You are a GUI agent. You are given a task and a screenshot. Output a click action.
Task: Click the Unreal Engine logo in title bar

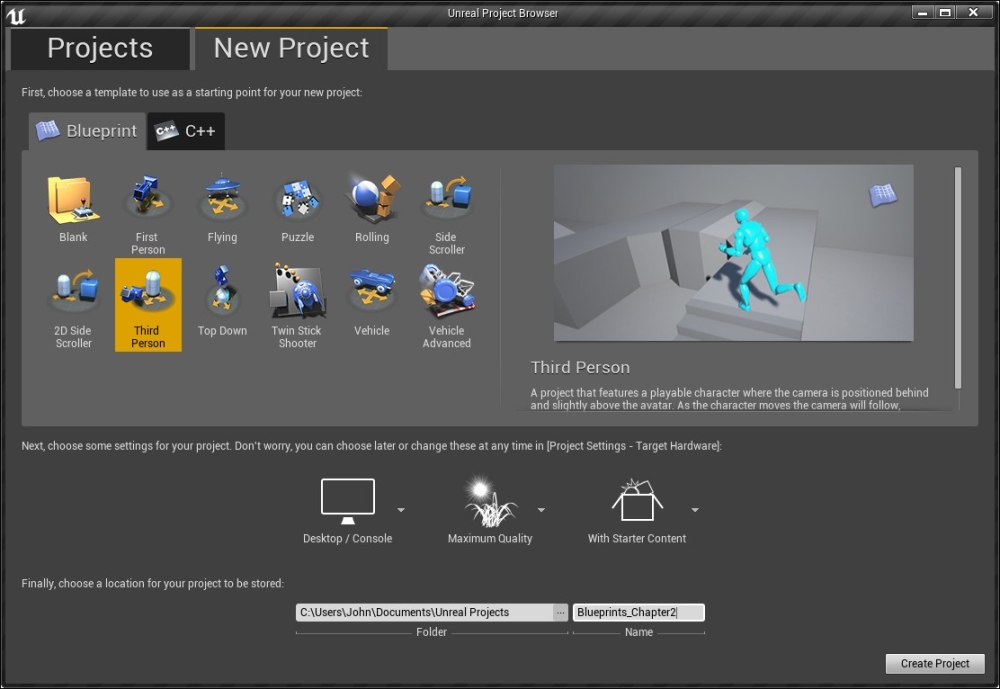coord(16,15)
